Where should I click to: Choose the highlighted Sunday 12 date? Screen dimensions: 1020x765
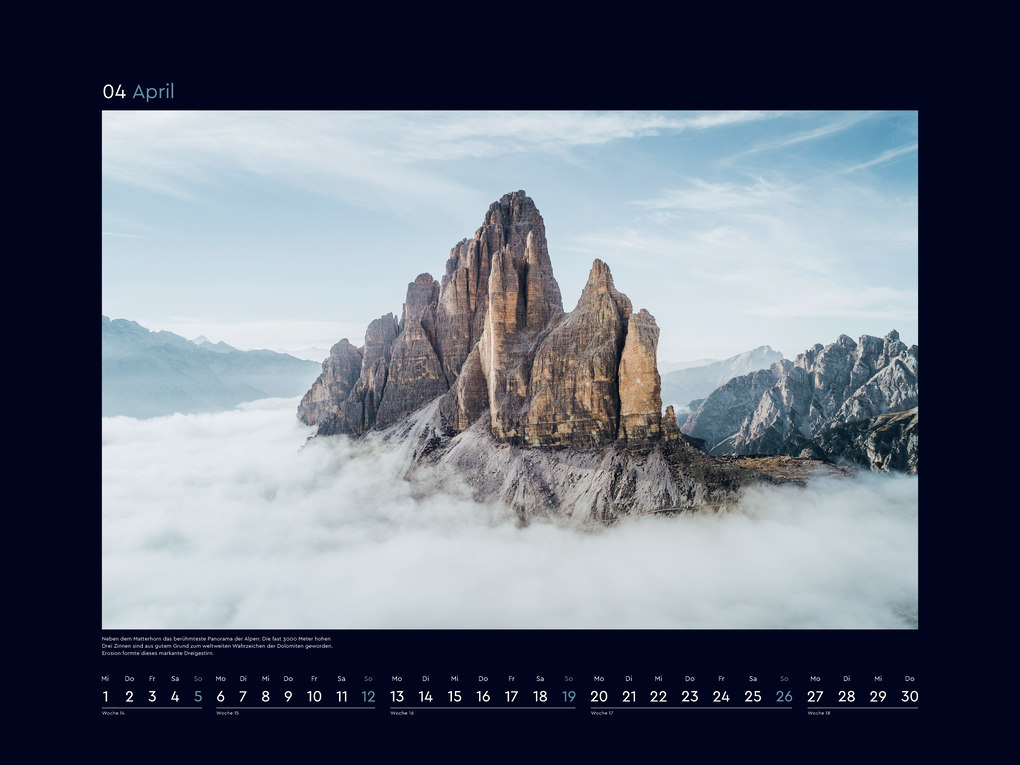tap(368, 696)
